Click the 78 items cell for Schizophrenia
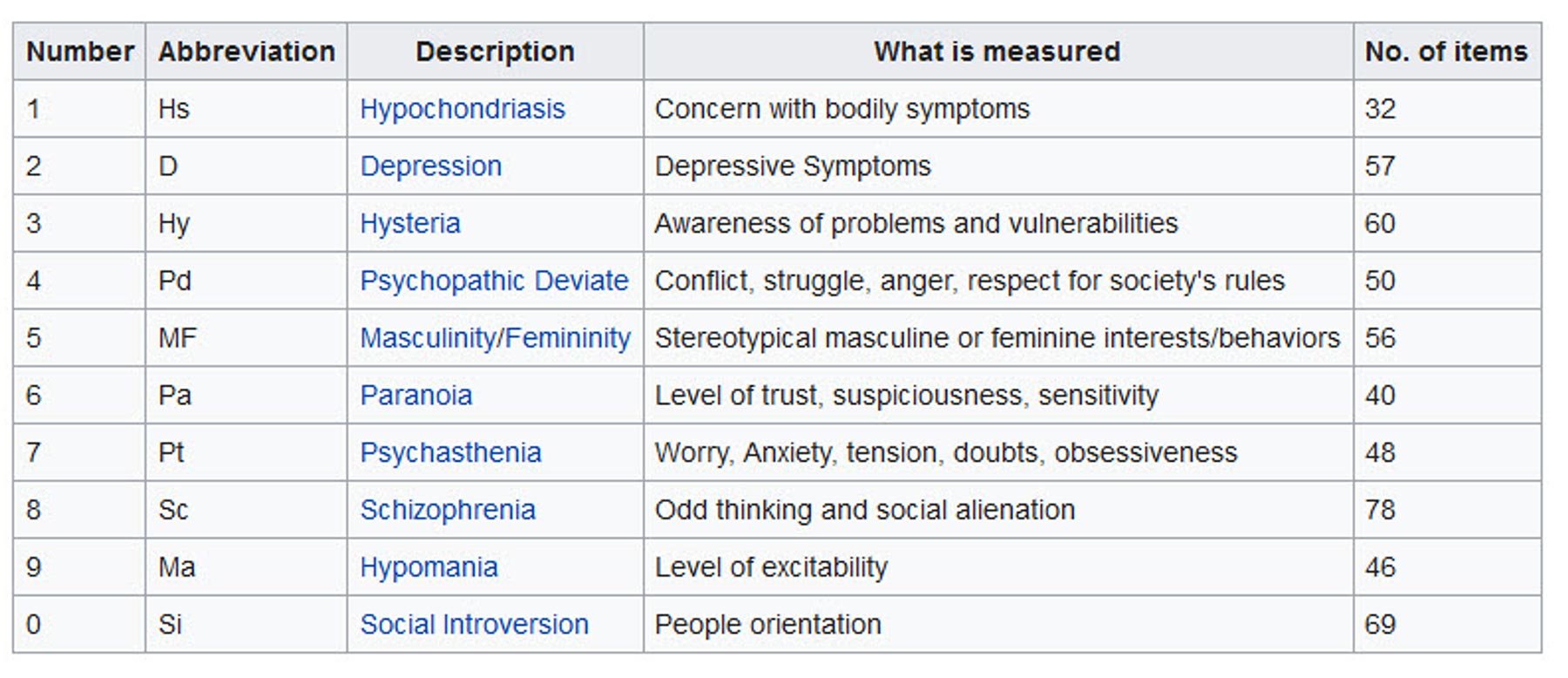 coord(1380,510)
